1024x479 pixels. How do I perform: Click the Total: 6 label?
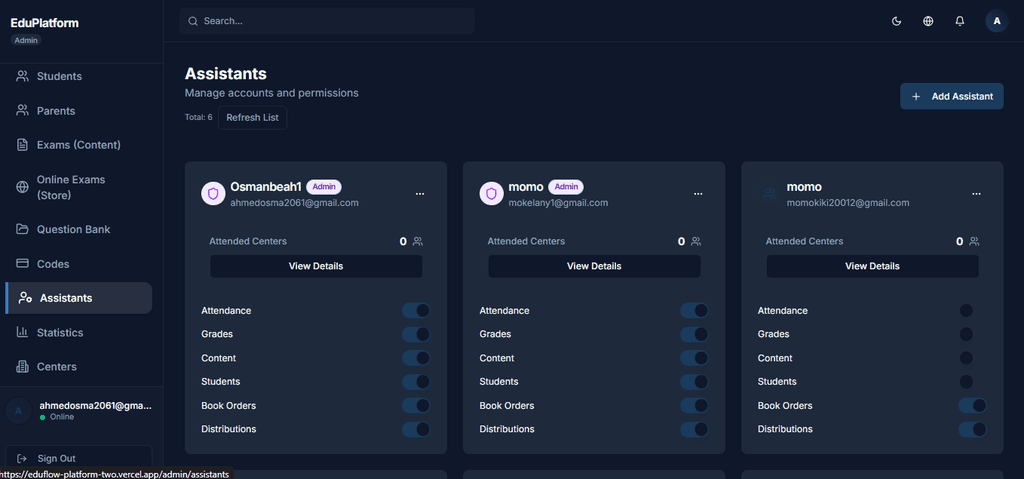pos(199,118)
